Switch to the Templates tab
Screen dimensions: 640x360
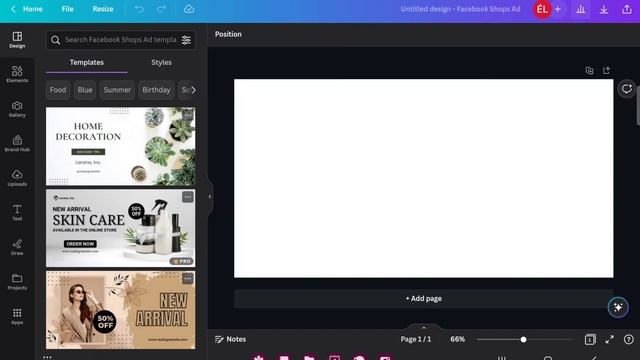pyautogui.click(x=87, y=62)
